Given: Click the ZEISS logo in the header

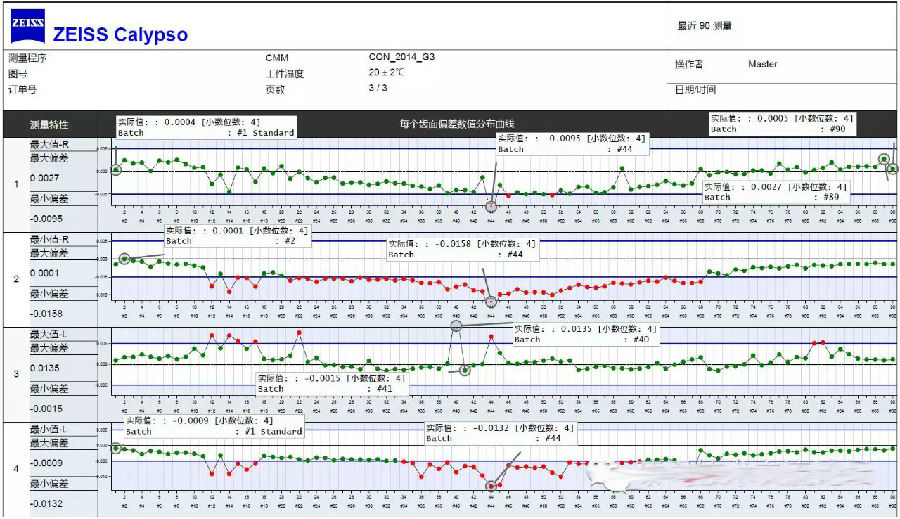Looking at the screenshot, I should 28,26.
